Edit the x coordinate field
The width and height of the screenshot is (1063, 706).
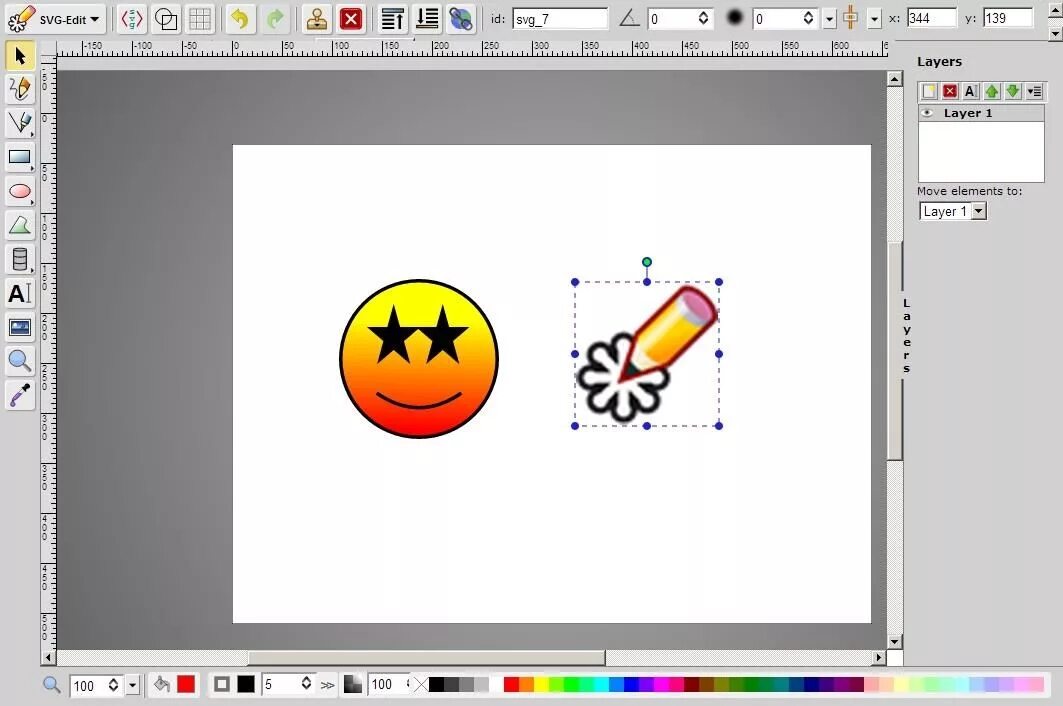[932, 18]
